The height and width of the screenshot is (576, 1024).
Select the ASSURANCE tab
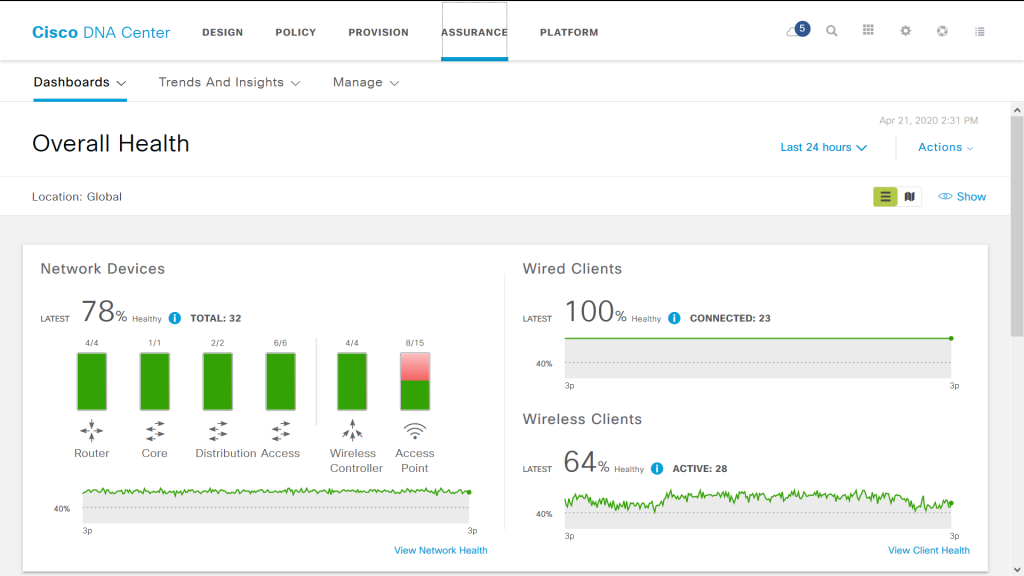coord(474,32)
